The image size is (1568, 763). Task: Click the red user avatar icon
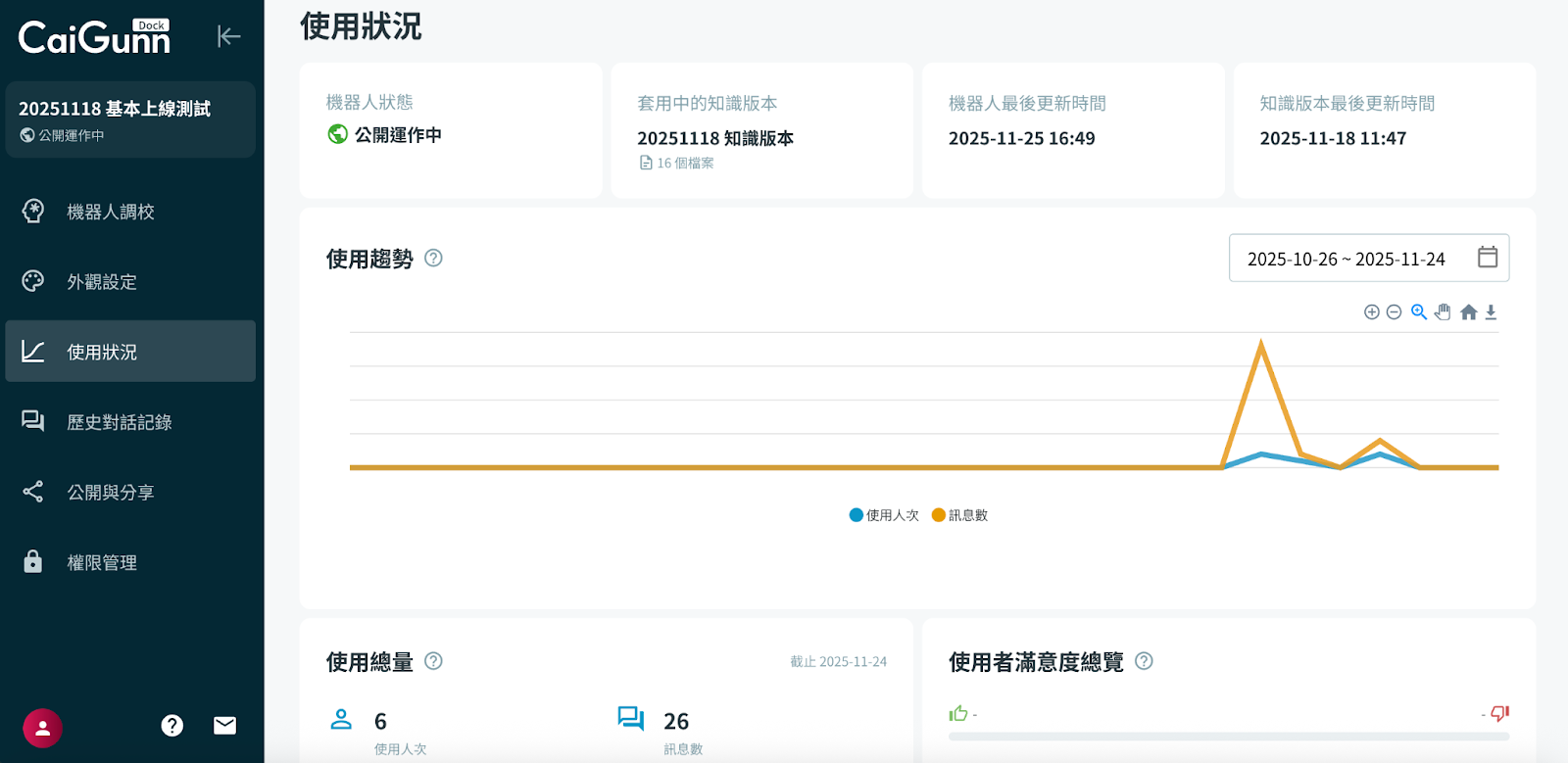(43, 728)
